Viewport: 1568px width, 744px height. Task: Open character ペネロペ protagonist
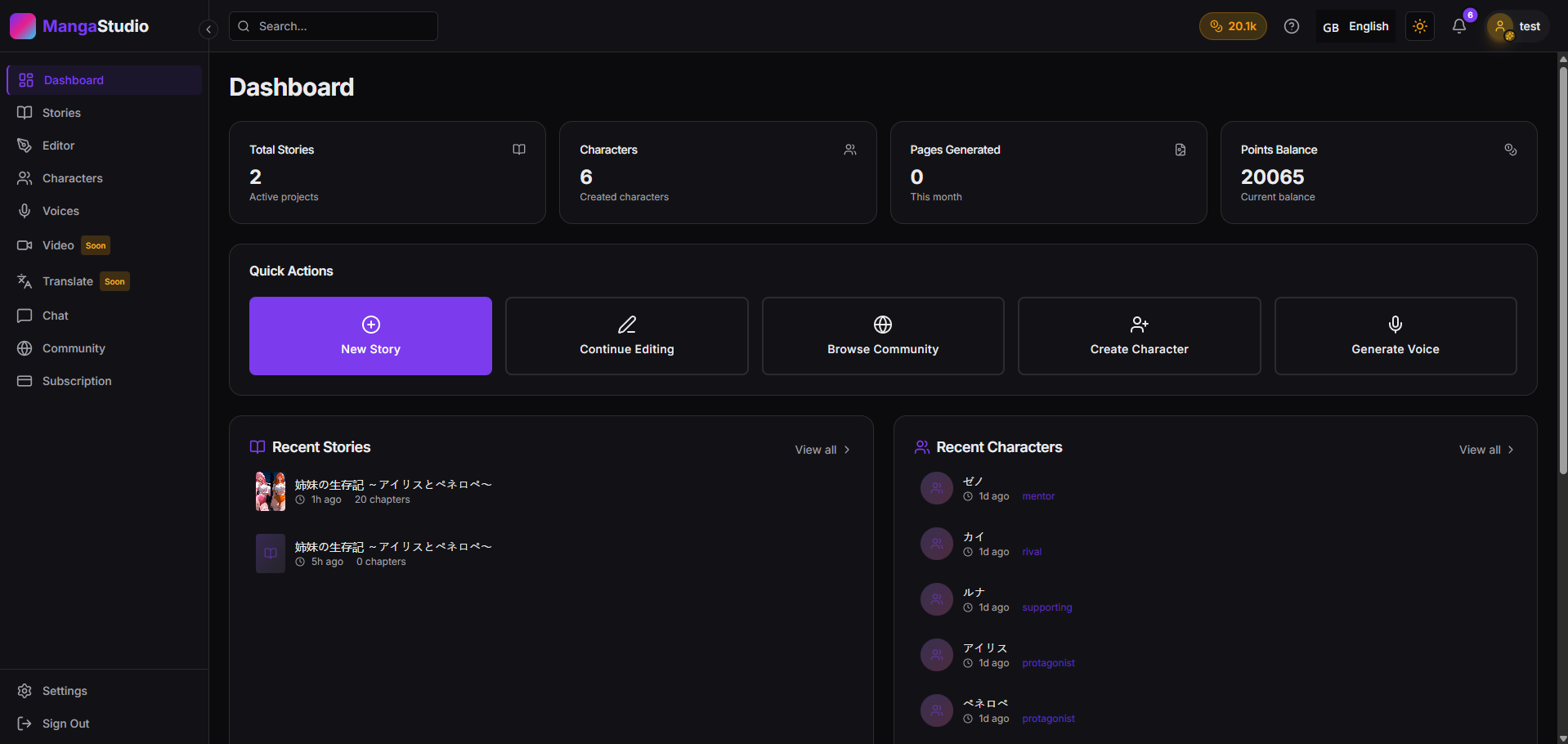click(x=1215, y=710)
